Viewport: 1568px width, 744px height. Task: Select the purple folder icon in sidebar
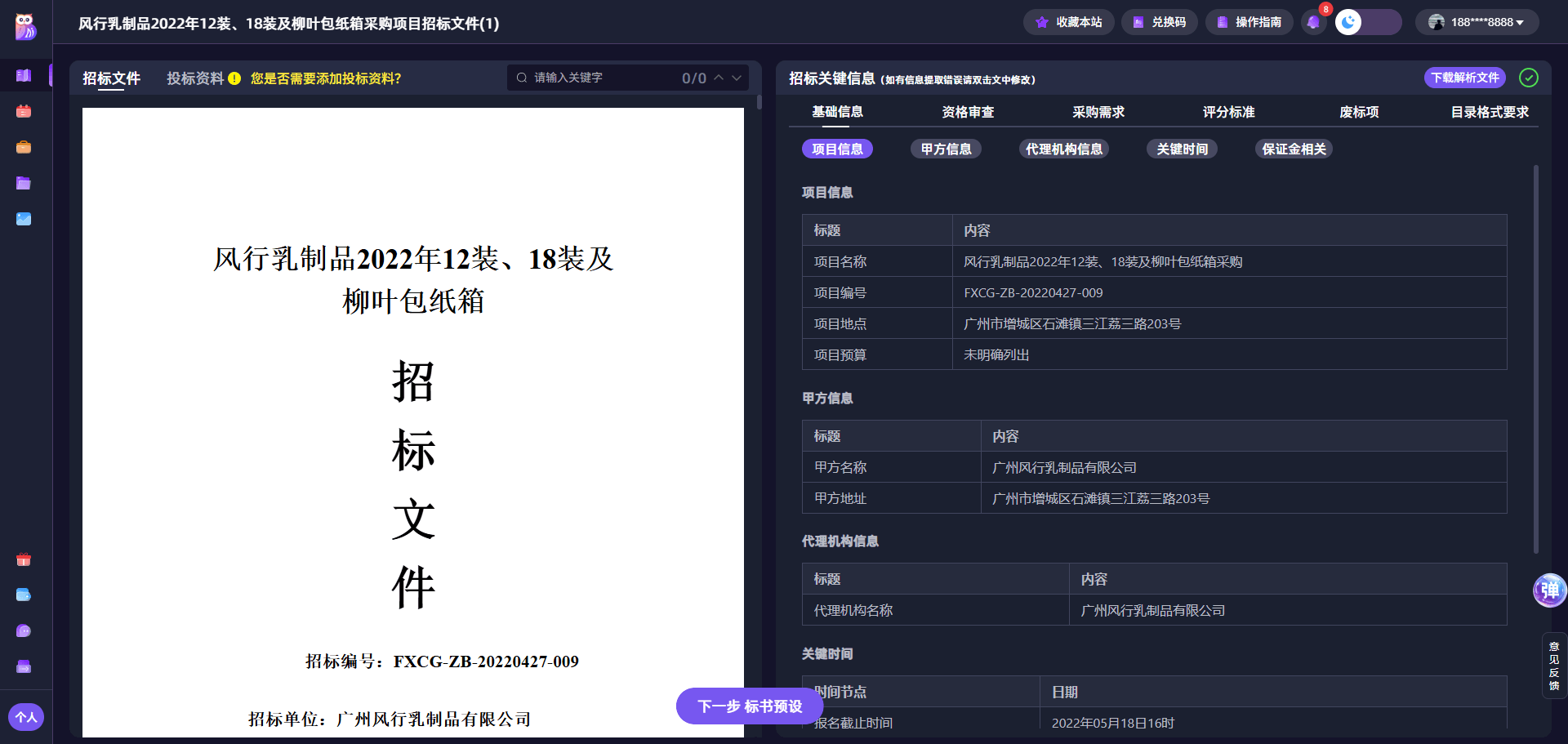(x=24, y=183)
